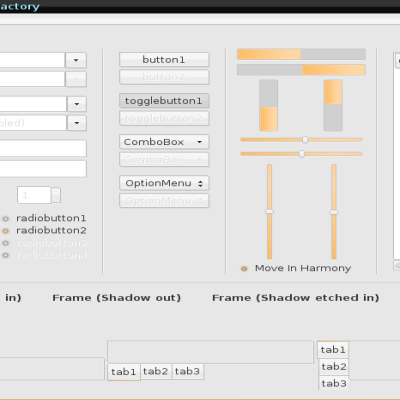Click the first plain entry field
The image size is (400, 400).
pos(43,148)
